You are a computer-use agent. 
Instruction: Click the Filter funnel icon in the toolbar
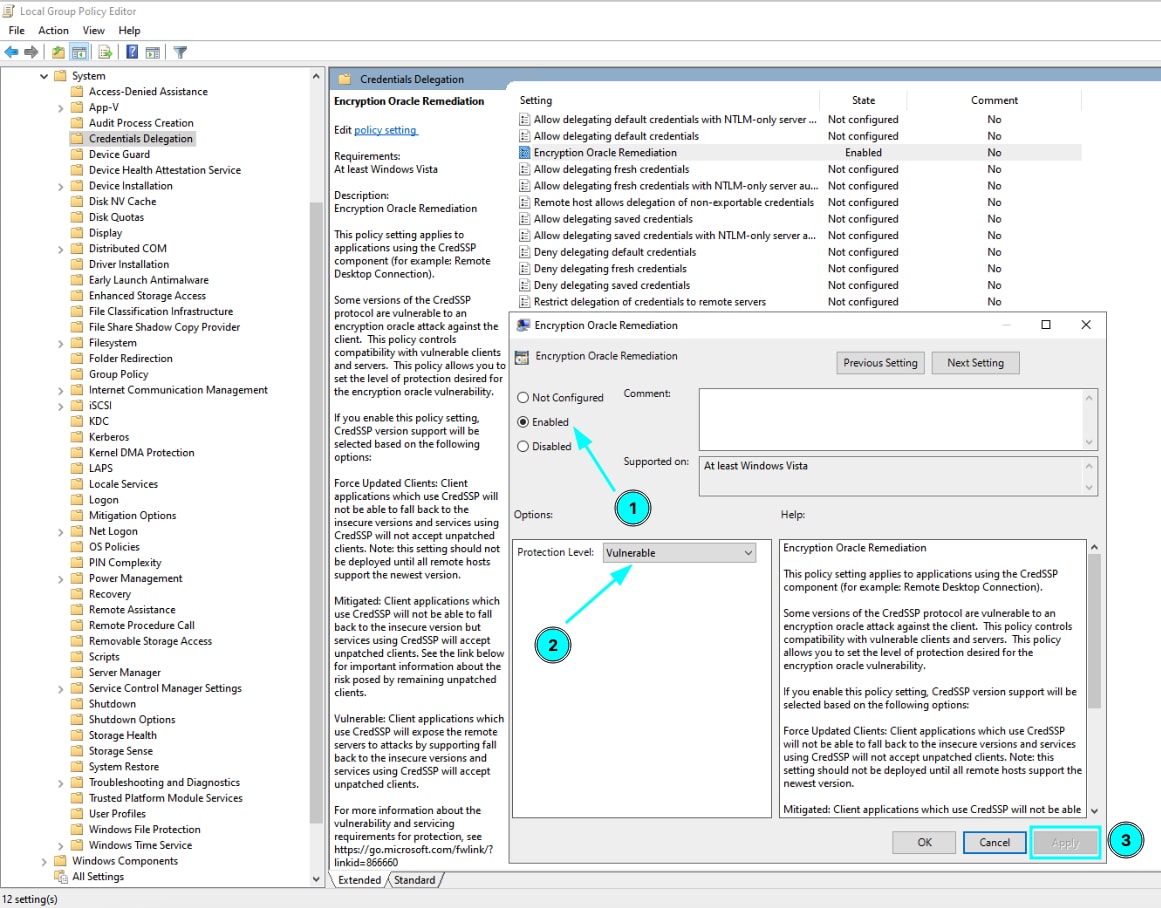[180, 52]
